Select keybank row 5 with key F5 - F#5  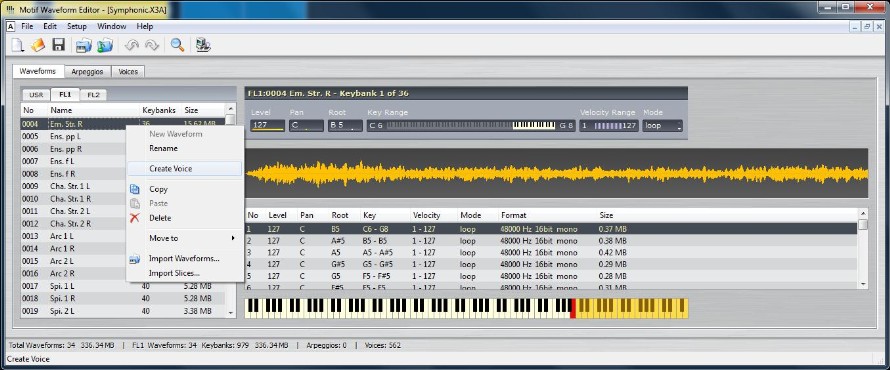click(551, 276)
